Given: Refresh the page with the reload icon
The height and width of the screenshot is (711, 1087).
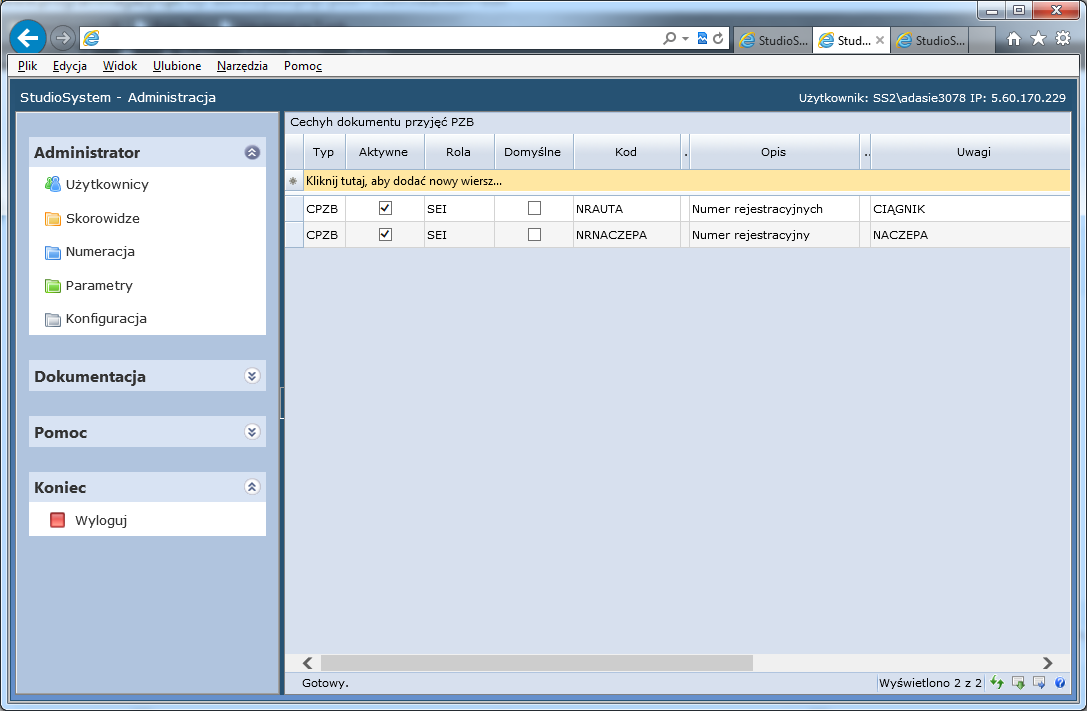Looking at the screenshot, I should click(x=718, y=39).
